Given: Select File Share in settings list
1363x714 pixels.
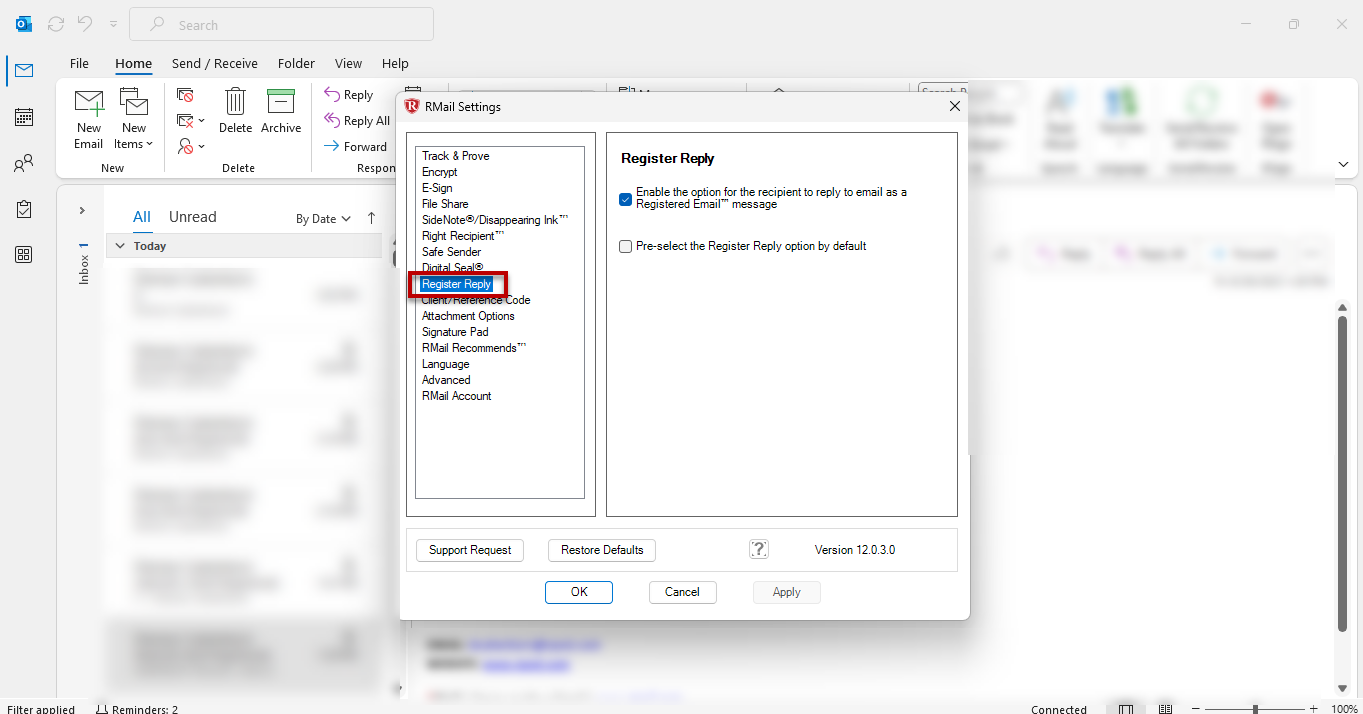Looking at the screenshot, I should [445, 204].
